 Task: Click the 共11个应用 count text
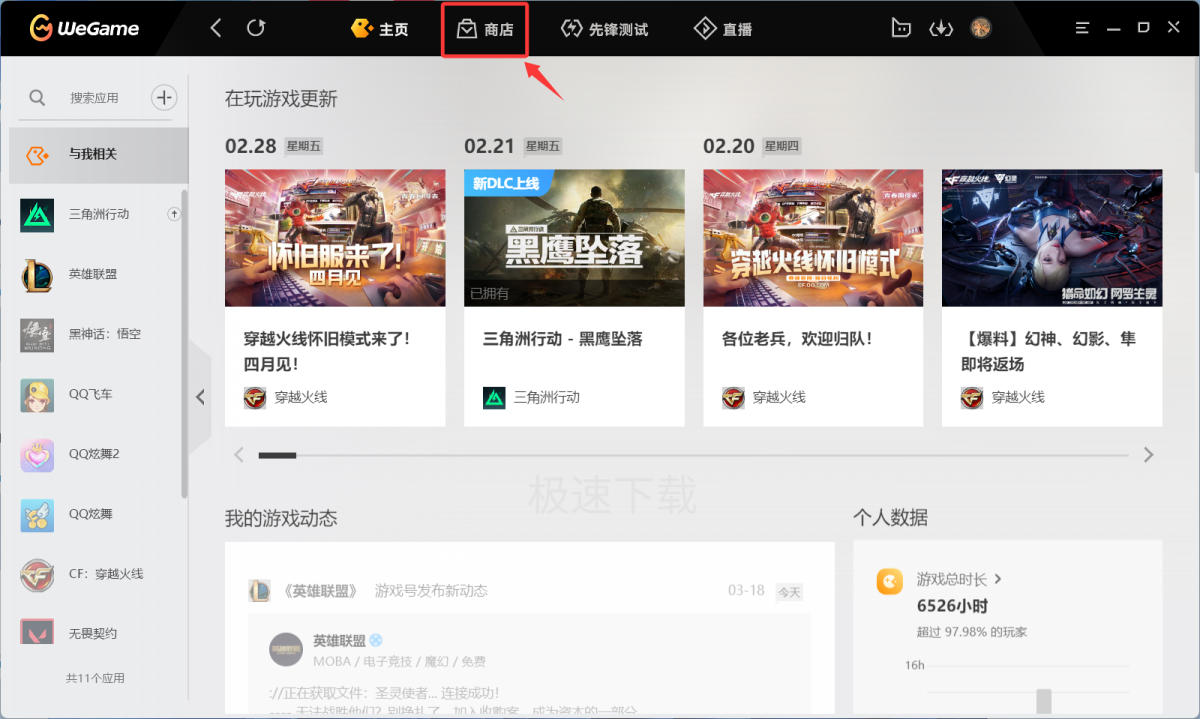coord(95,678)
